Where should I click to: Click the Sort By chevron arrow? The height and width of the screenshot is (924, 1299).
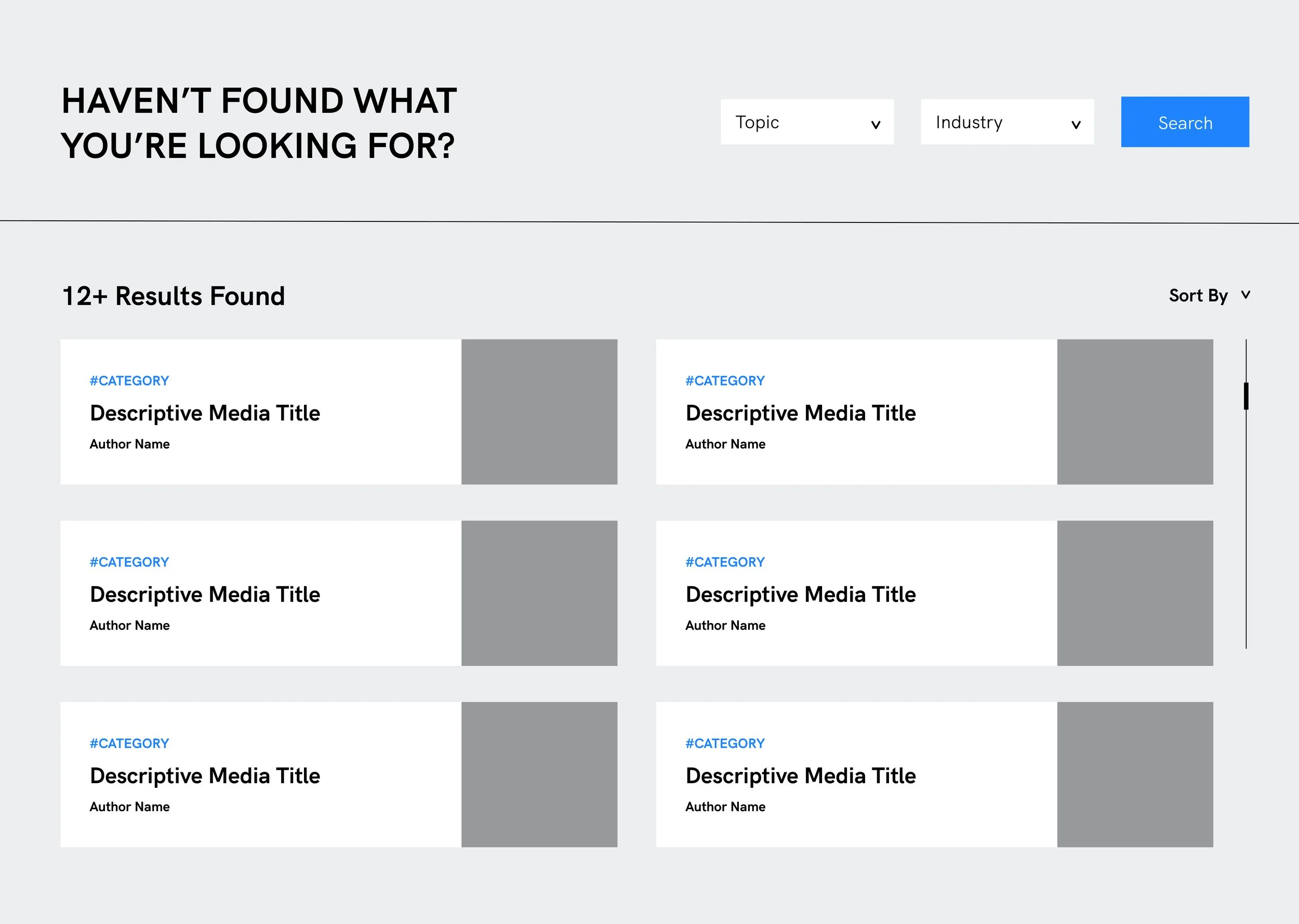click(x=1245, y=295)
